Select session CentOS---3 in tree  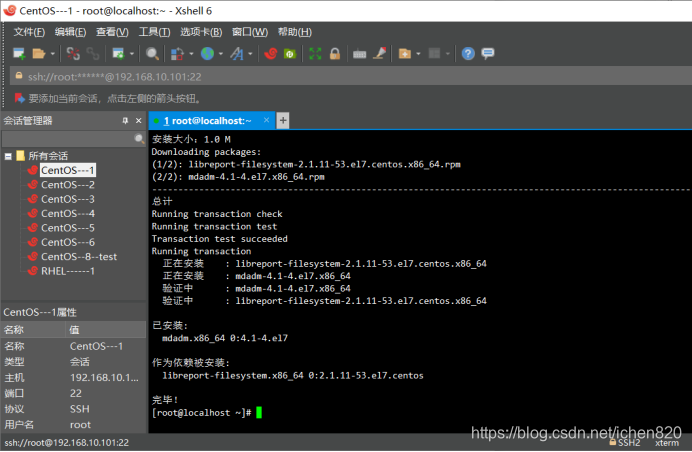[x=68, y=200]
